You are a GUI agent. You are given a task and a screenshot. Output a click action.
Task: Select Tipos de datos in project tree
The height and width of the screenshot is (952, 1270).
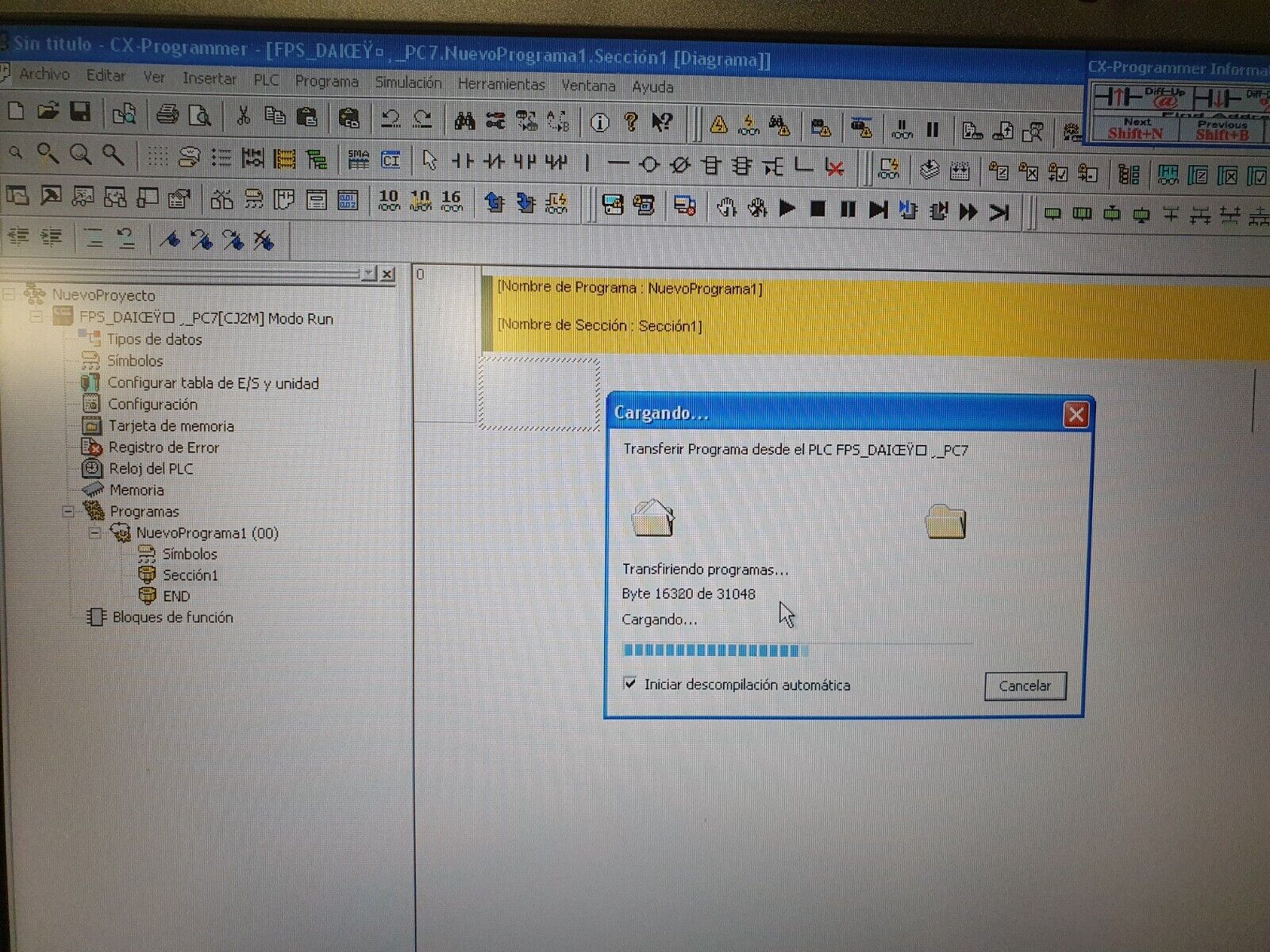[154, 339]
